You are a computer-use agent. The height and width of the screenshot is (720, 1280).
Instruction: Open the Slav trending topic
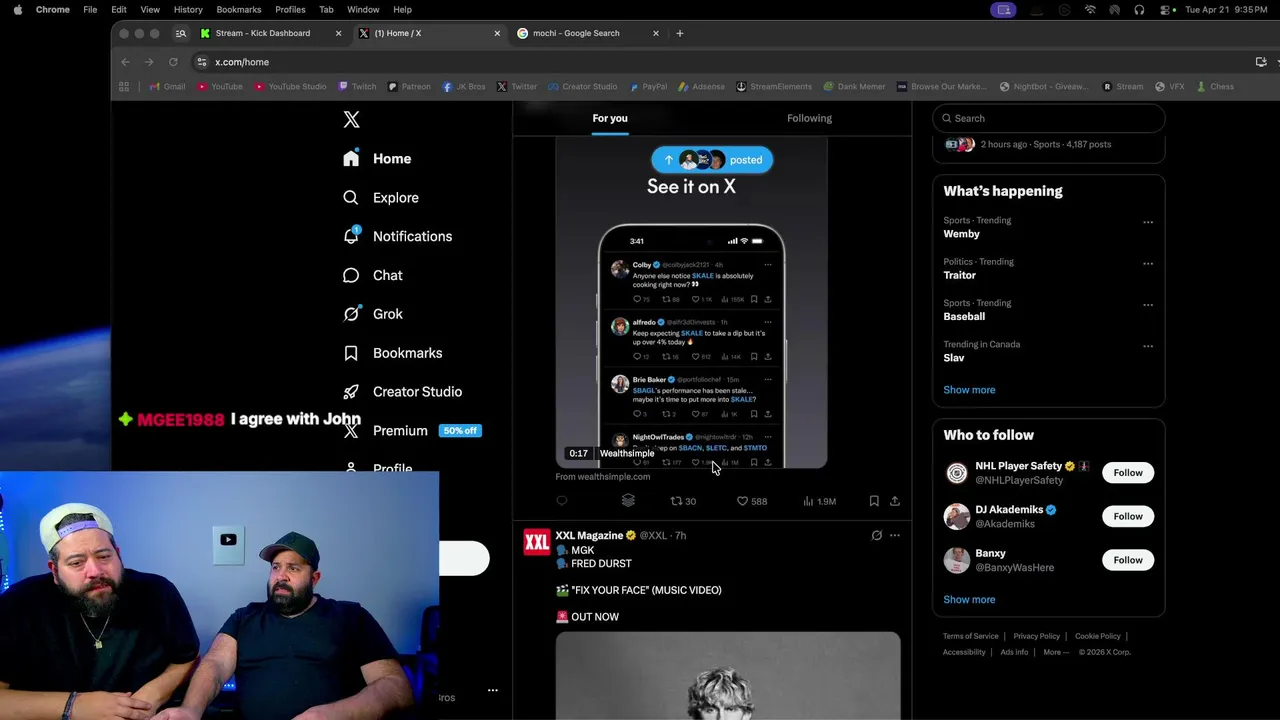point(954,358)
